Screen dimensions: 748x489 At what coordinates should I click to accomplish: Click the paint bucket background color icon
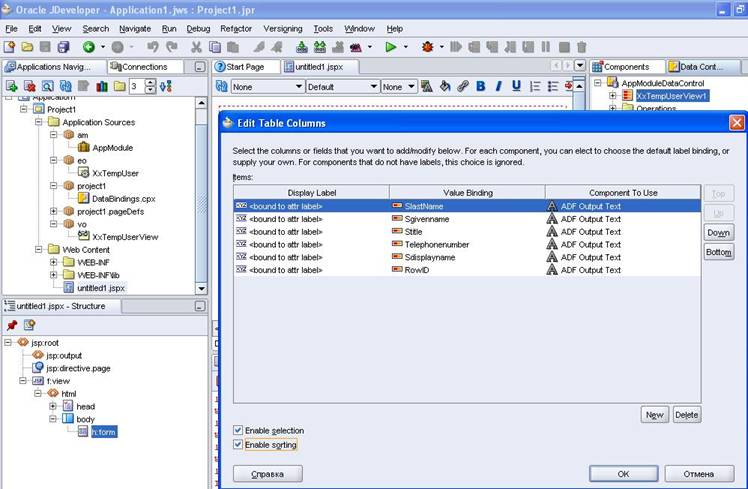pos(445,86)
